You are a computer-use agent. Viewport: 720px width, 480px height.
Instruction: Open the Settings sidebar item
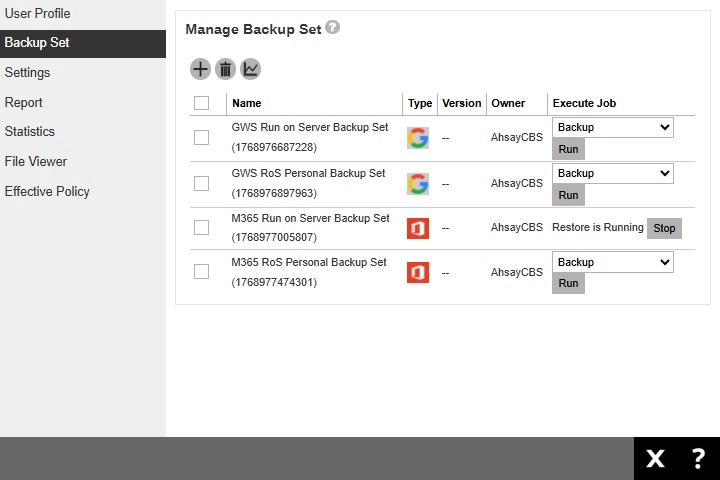click(x=27, y=73)
